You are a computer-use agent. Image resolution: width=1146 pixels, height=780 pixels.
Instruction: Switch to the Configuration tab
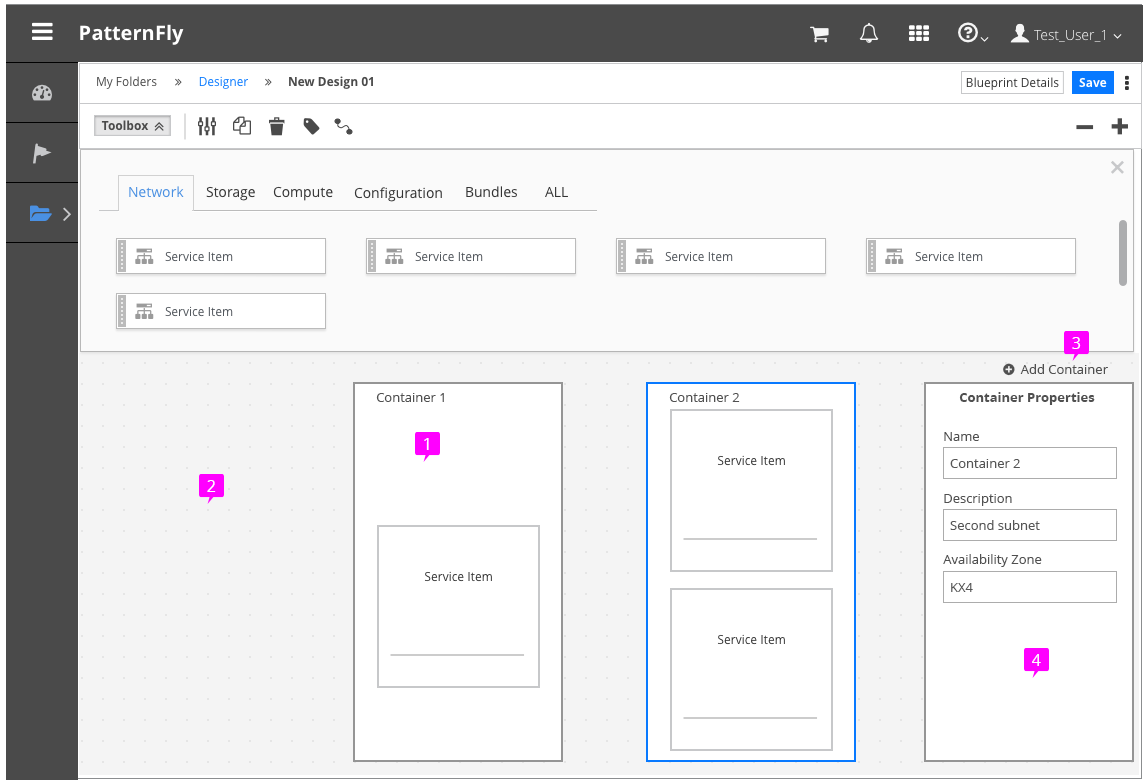(x=398, y=193)
